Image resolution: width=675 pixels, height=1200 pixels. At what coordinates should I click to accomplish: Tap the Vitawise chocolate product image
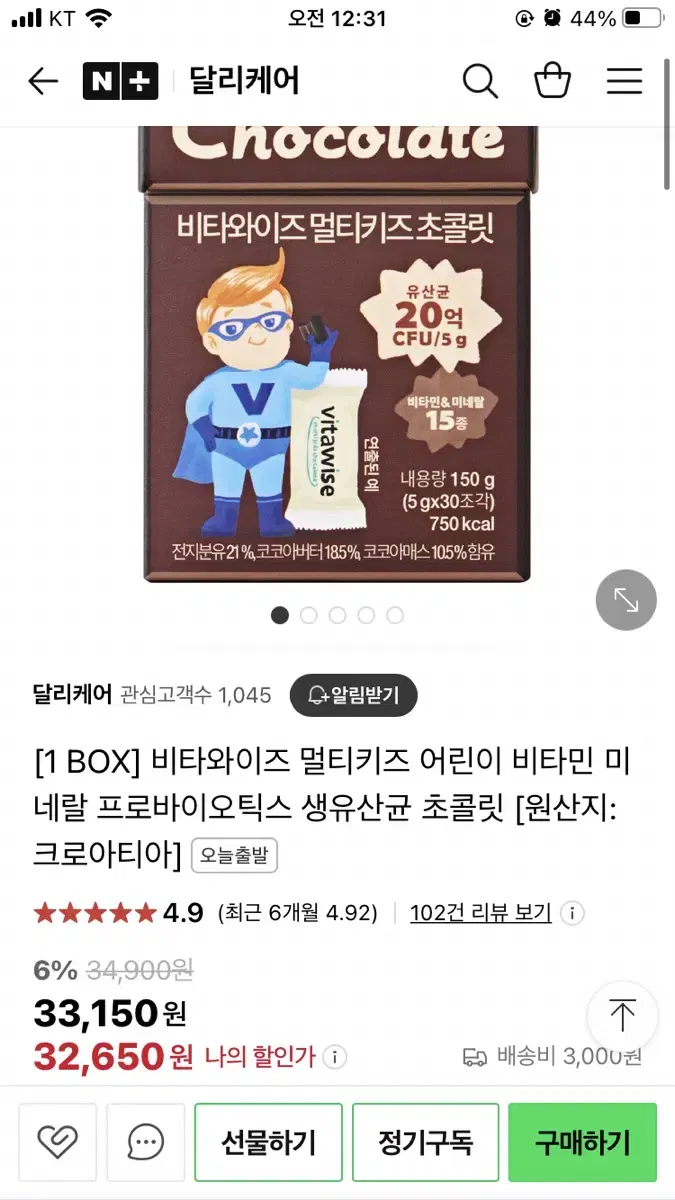(337, 355)
